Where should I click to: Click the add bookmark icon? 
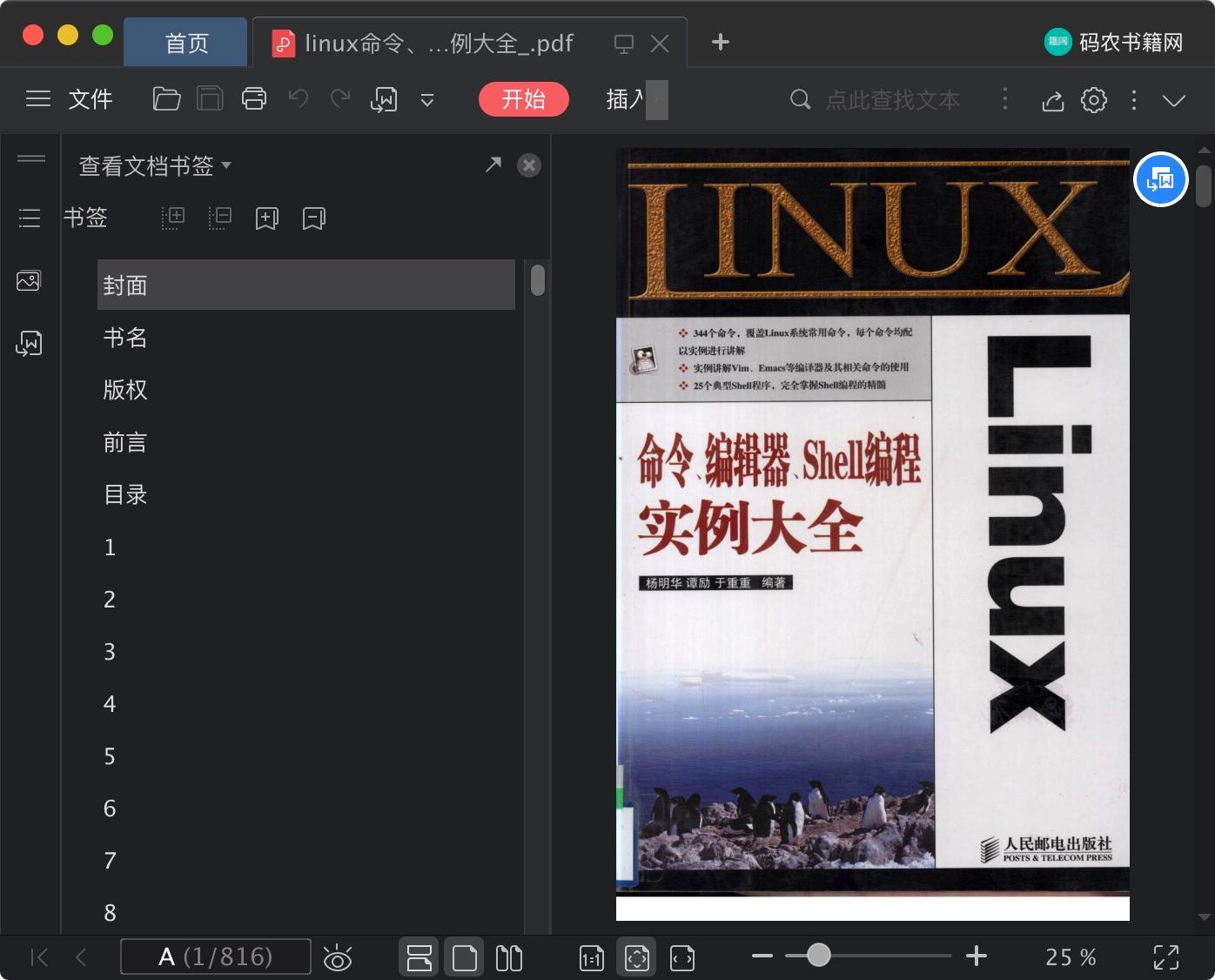point(267,218)
